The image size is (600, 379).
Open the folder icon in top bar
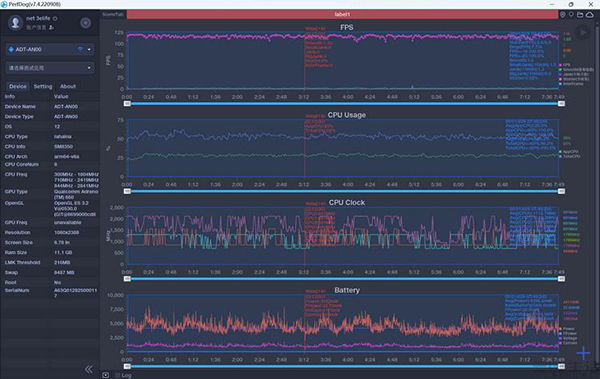click(580, 15)
